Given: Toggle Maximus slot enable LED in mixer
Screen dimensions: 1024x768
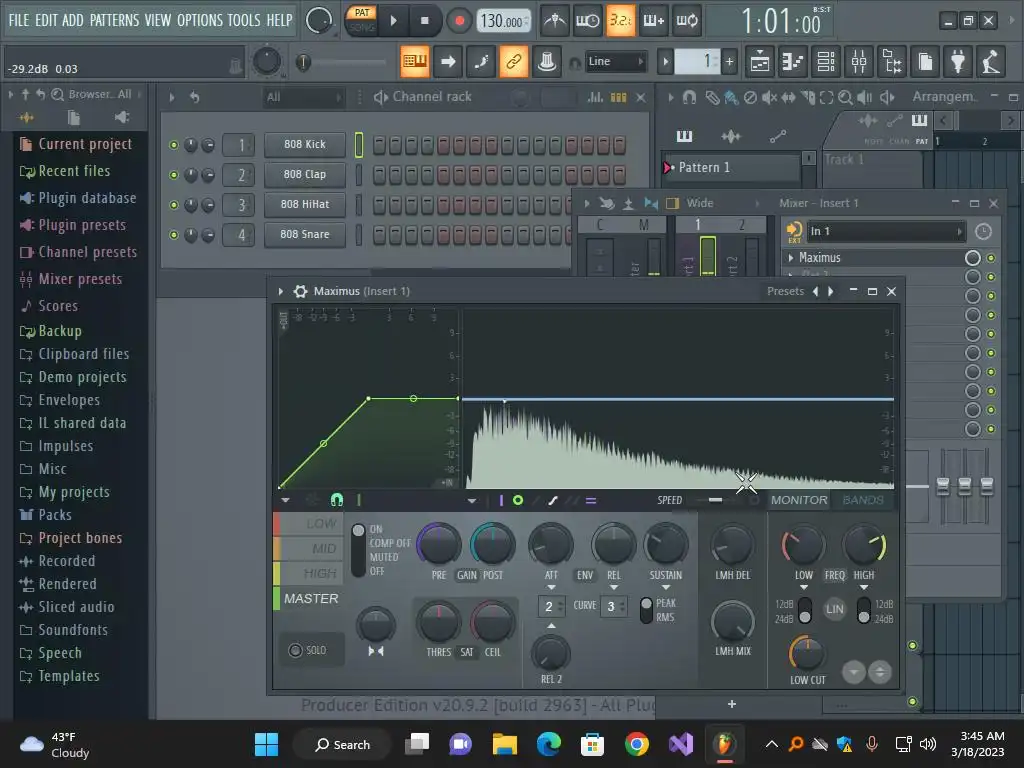Looking at the screenshot, I should point(991,259).
